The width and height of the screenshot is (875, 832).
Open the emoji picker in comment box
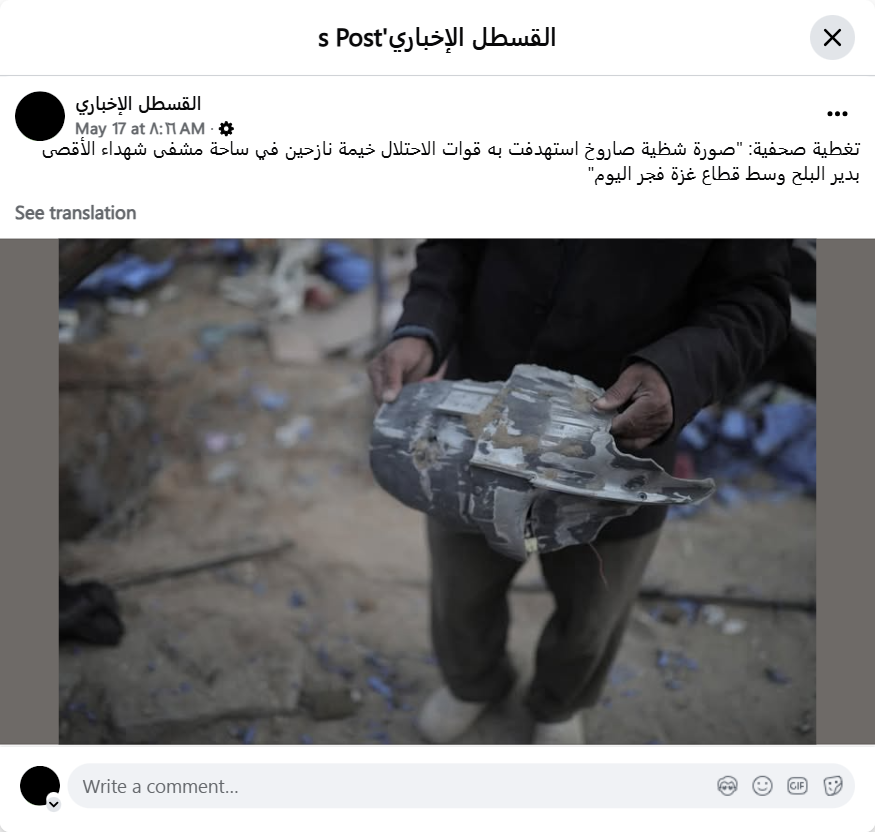click(762, 786)
